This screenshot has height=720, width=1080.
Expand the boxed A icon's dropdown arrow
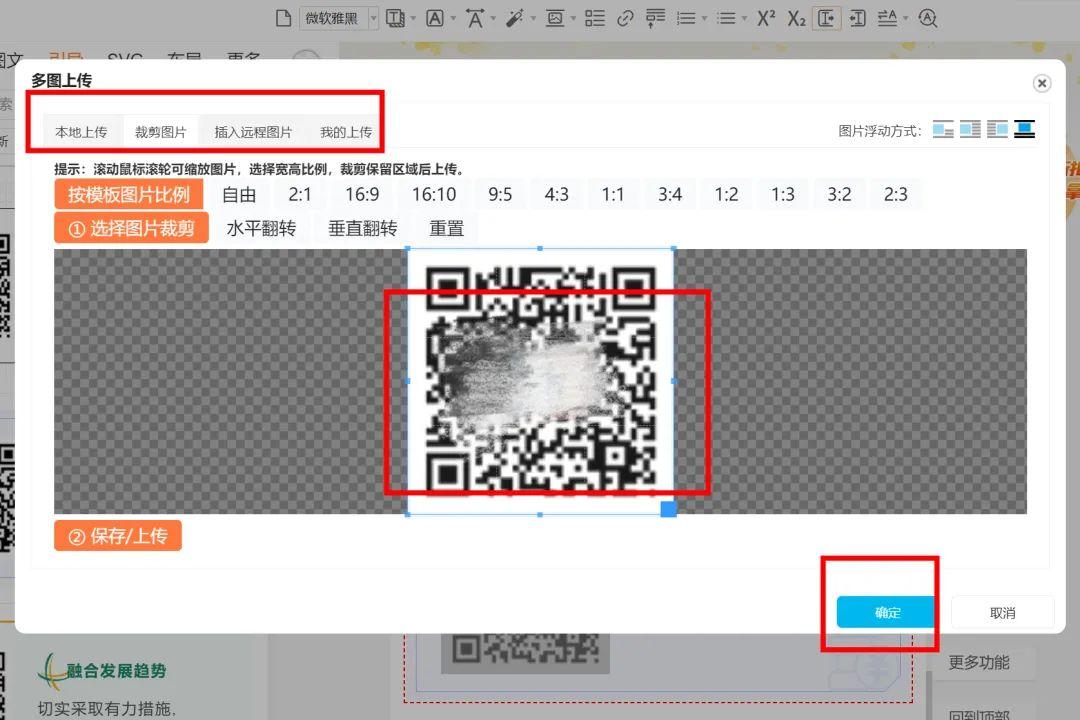pyautogui.click(x=453, y=19)
